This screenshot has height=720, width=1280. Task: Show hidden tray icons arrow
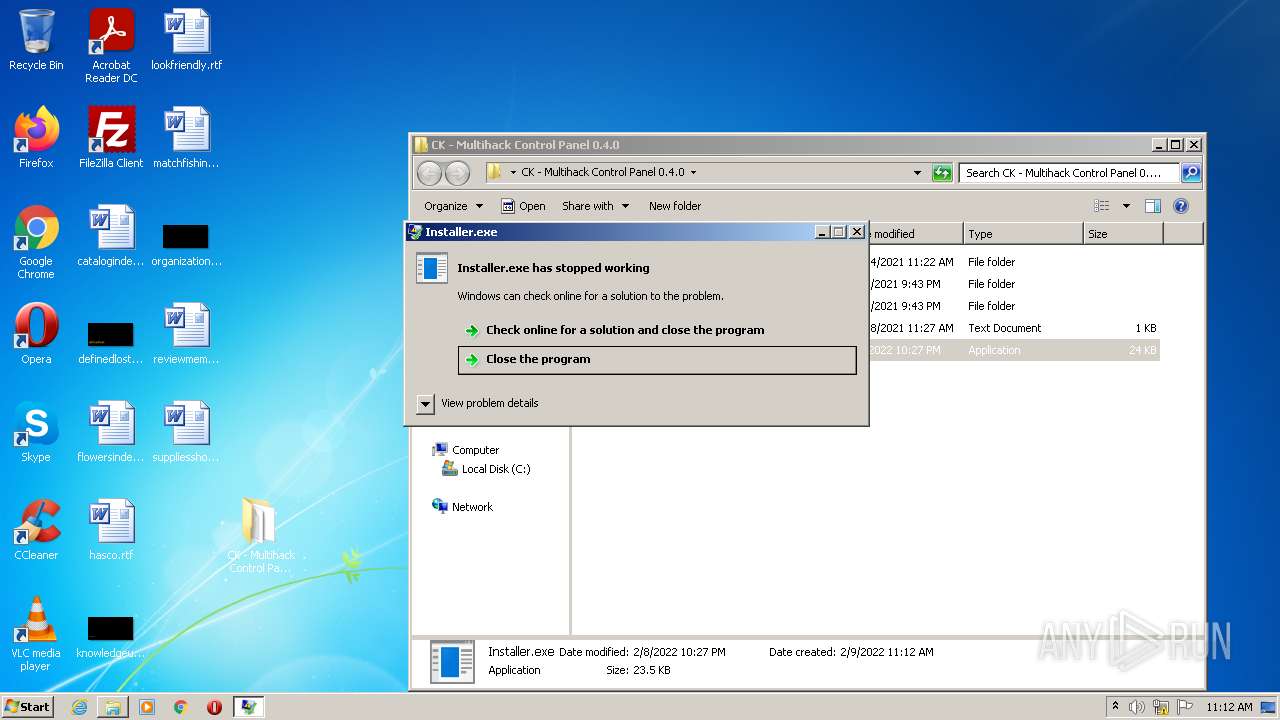pos(1115,707)
